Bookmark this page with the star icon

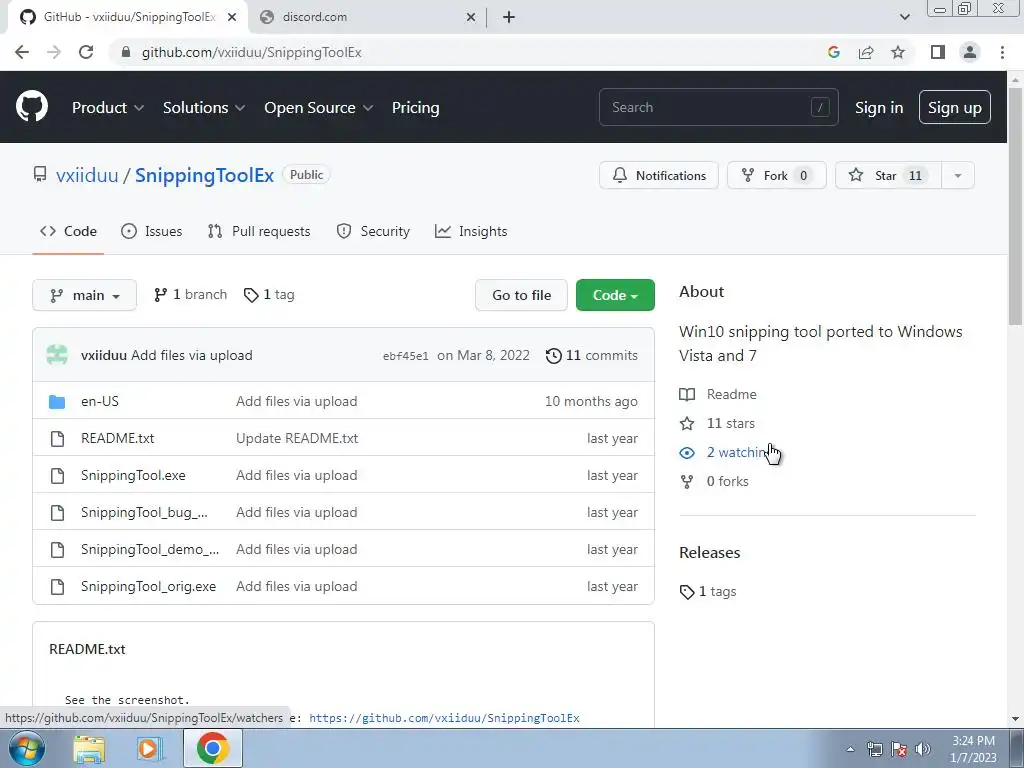(898, 52)
